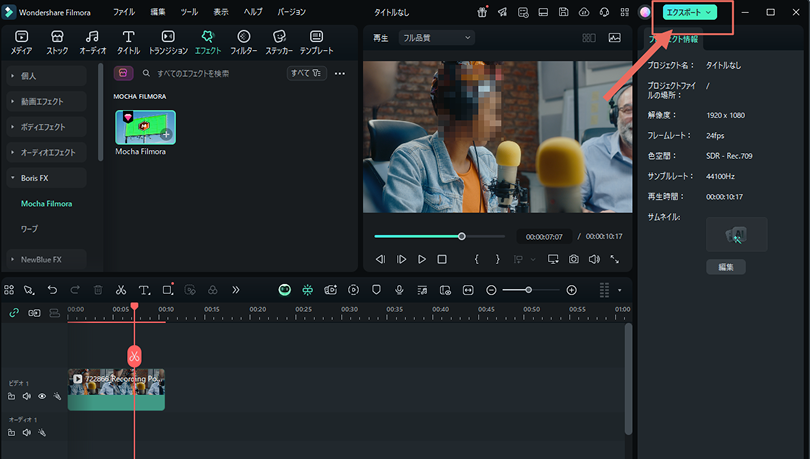Mute the ビデオ 1 track
Image resolution: width=810 pixels, height=459 pixels.
pyautogui.click(x=26, y=397)
